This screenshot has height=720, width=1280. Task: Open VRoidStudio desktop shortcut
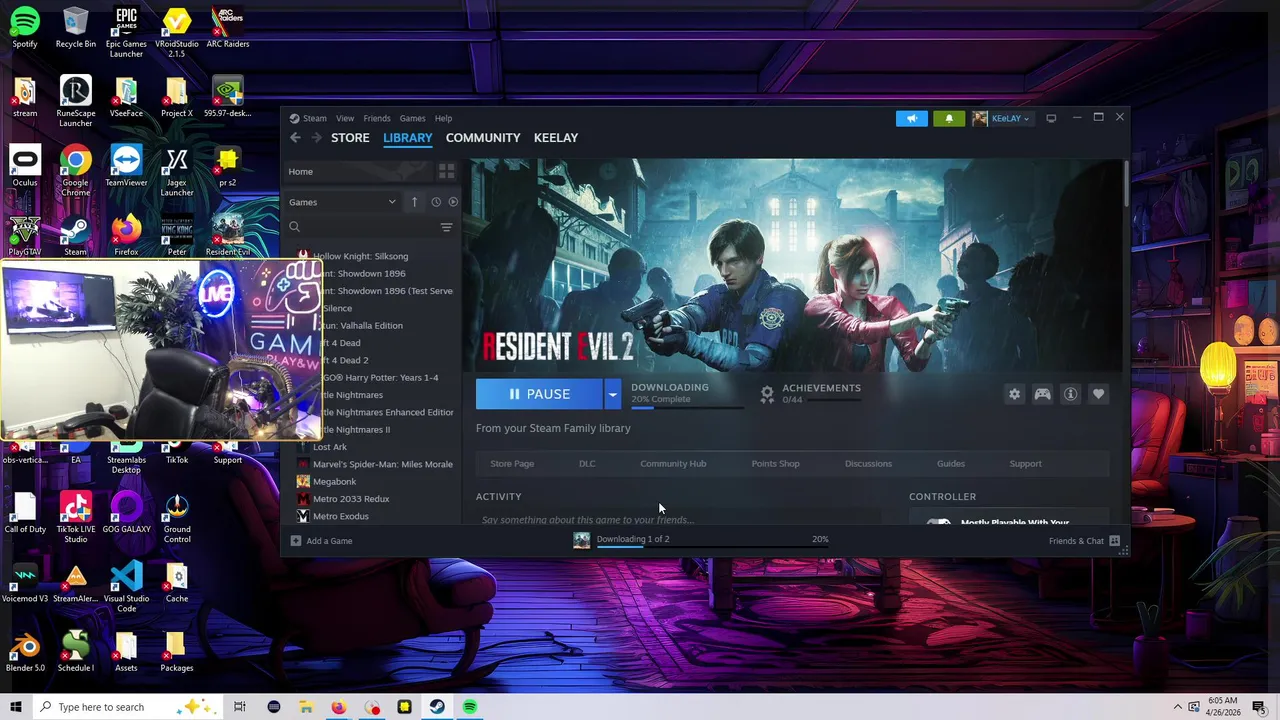pyautogui.click(x=177, y=32)
